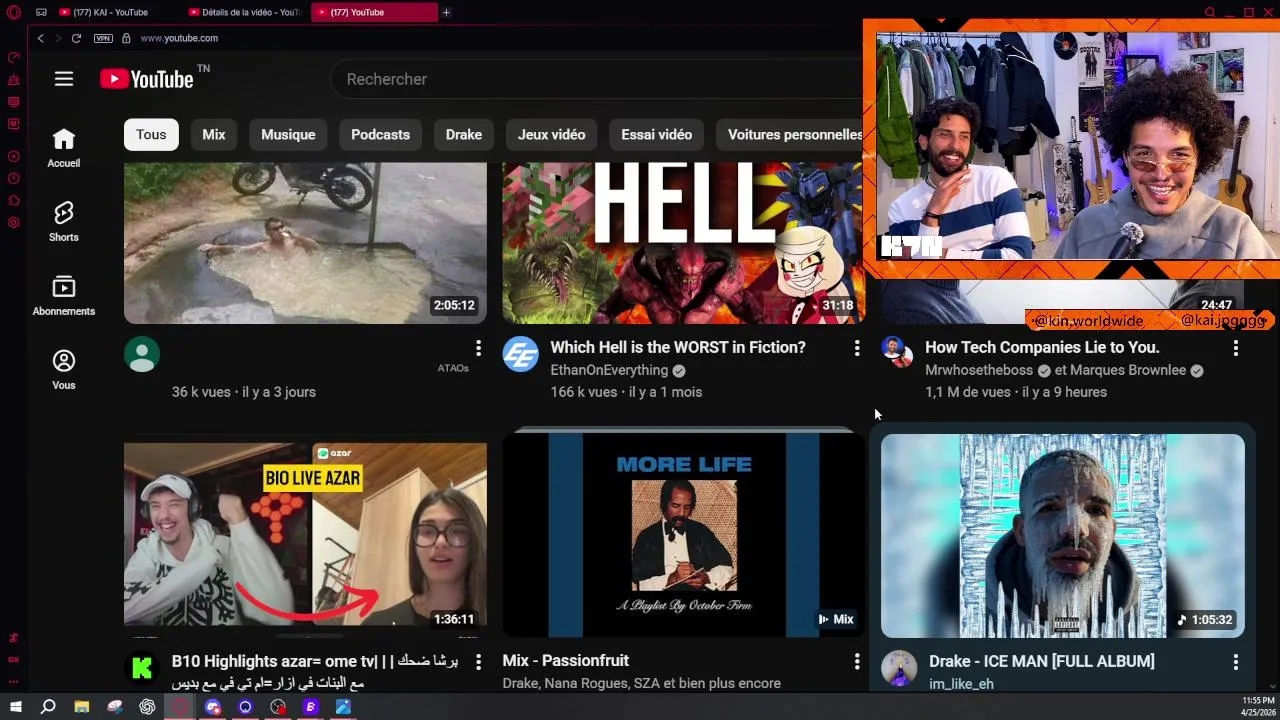Select the Essai vidéo filter chip
This screenshot has width=1280, height=720.
[656, 134]
